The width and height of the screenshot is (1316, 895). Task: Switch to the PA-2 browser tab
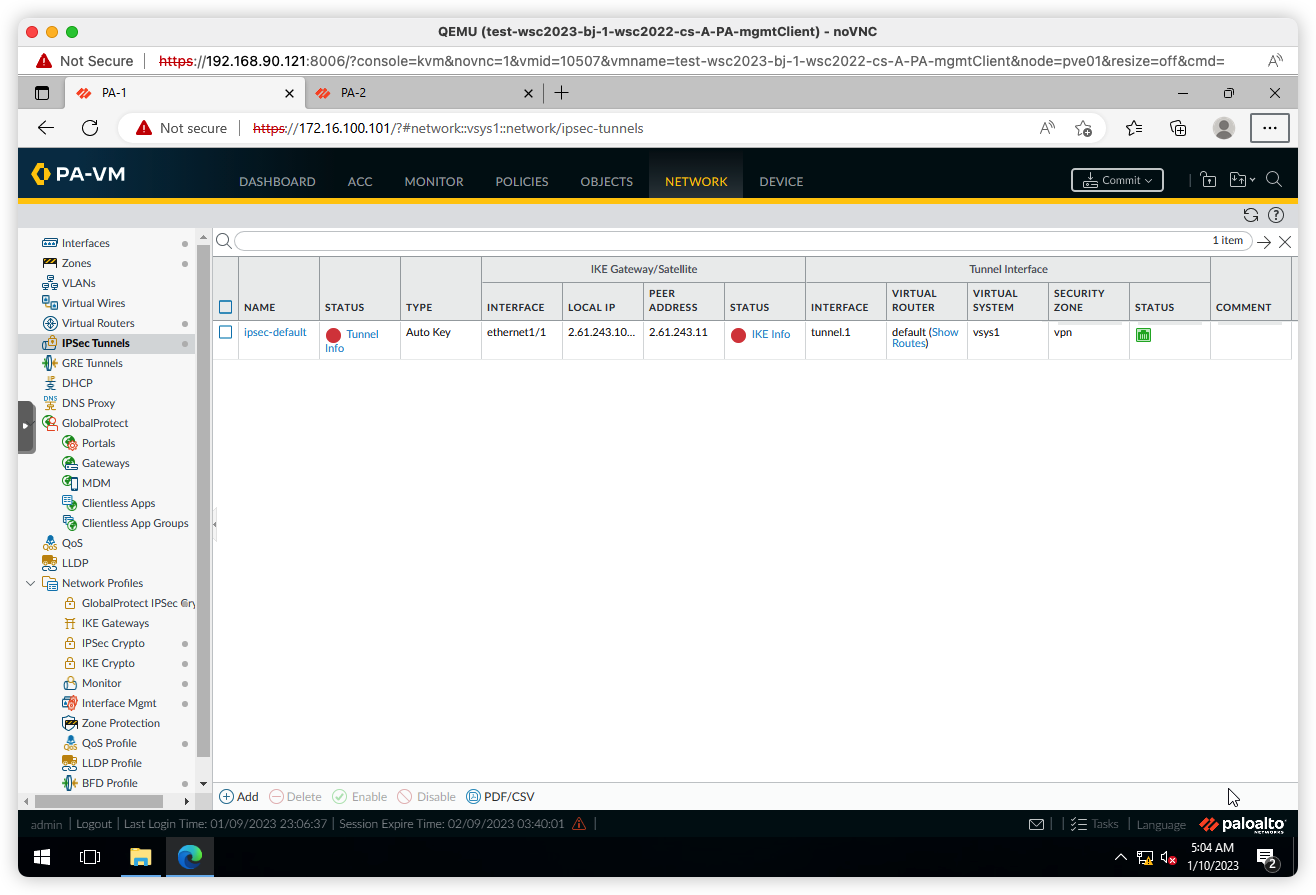(424, 93)
